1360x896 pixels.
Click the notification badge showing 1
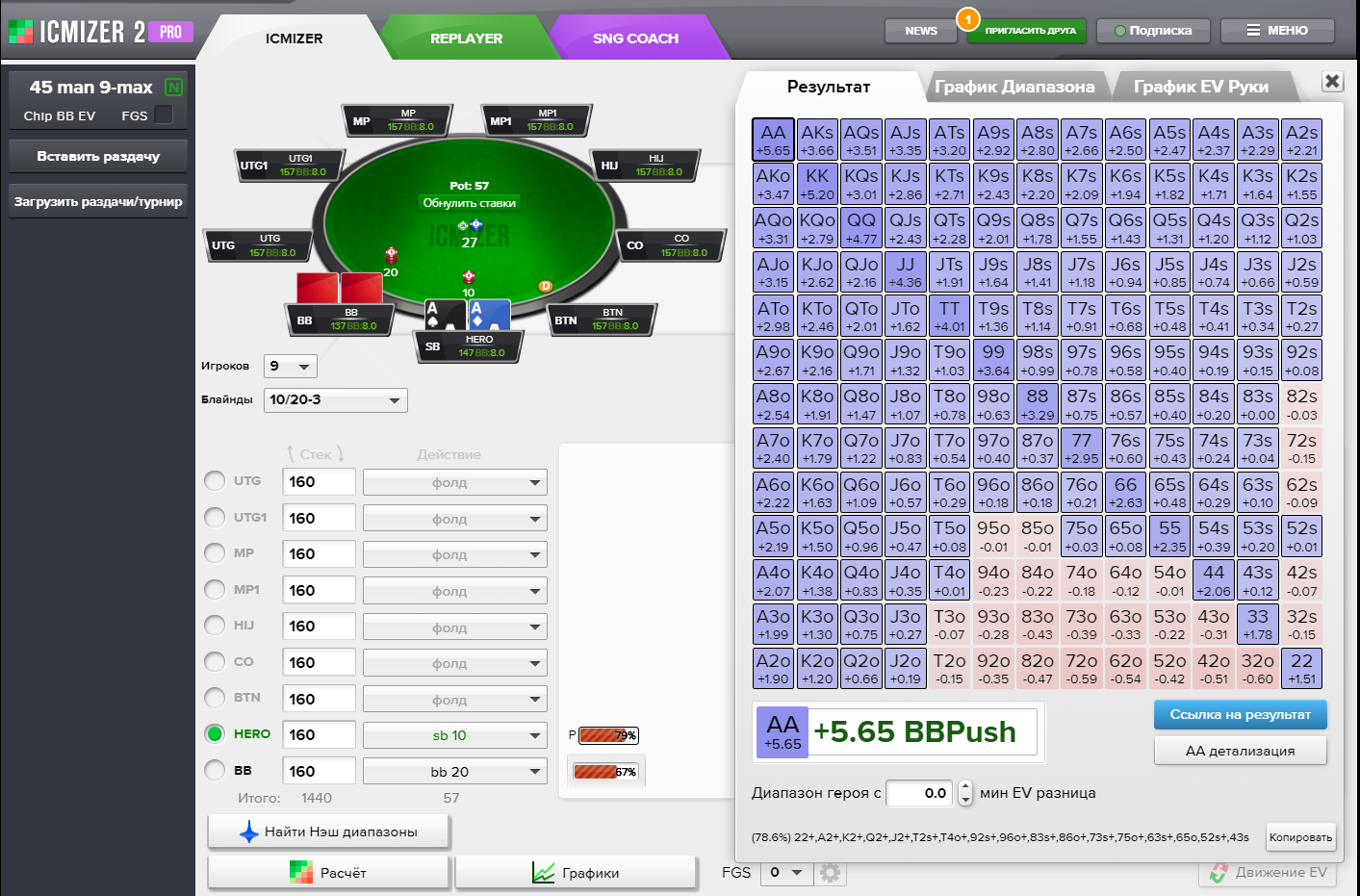[x=967, y=19]
